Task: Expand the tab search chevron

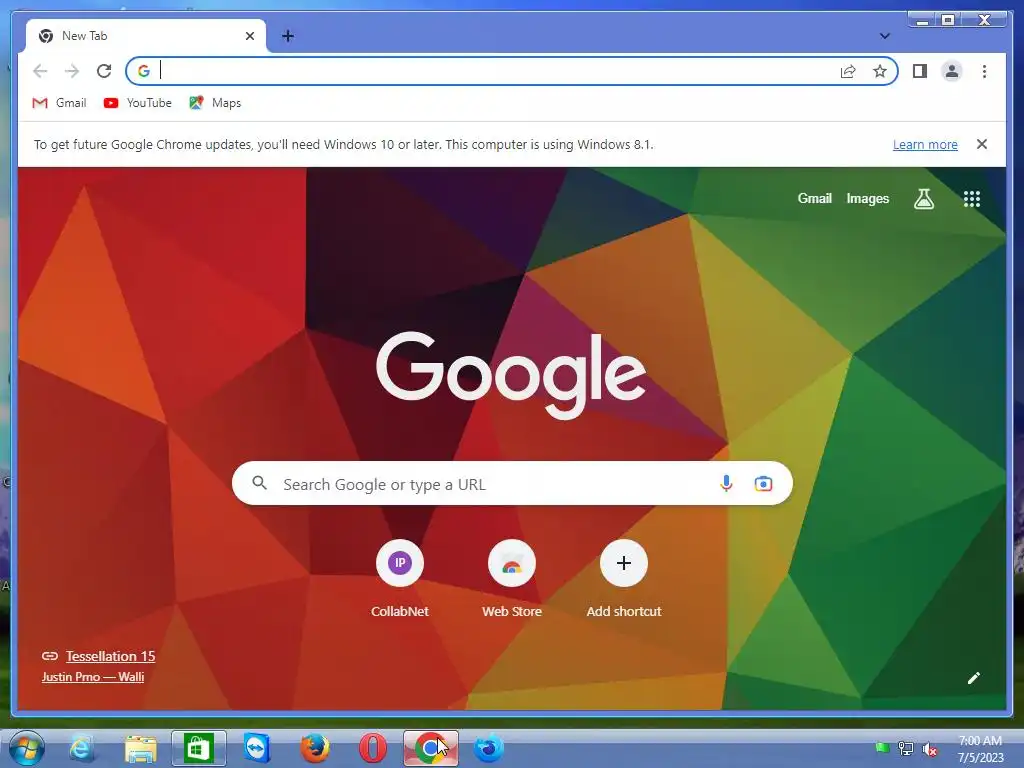Action: (x=884, y=36)
